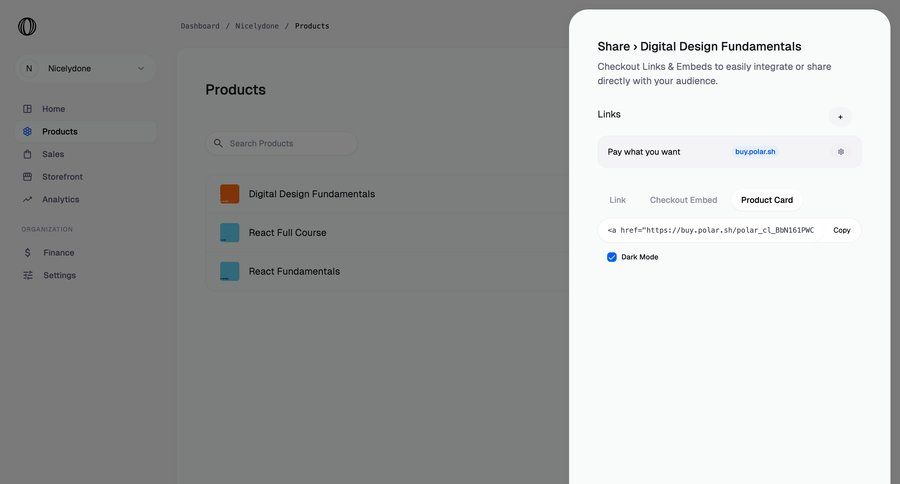Click the Polar logo icon

coord(27,26)
